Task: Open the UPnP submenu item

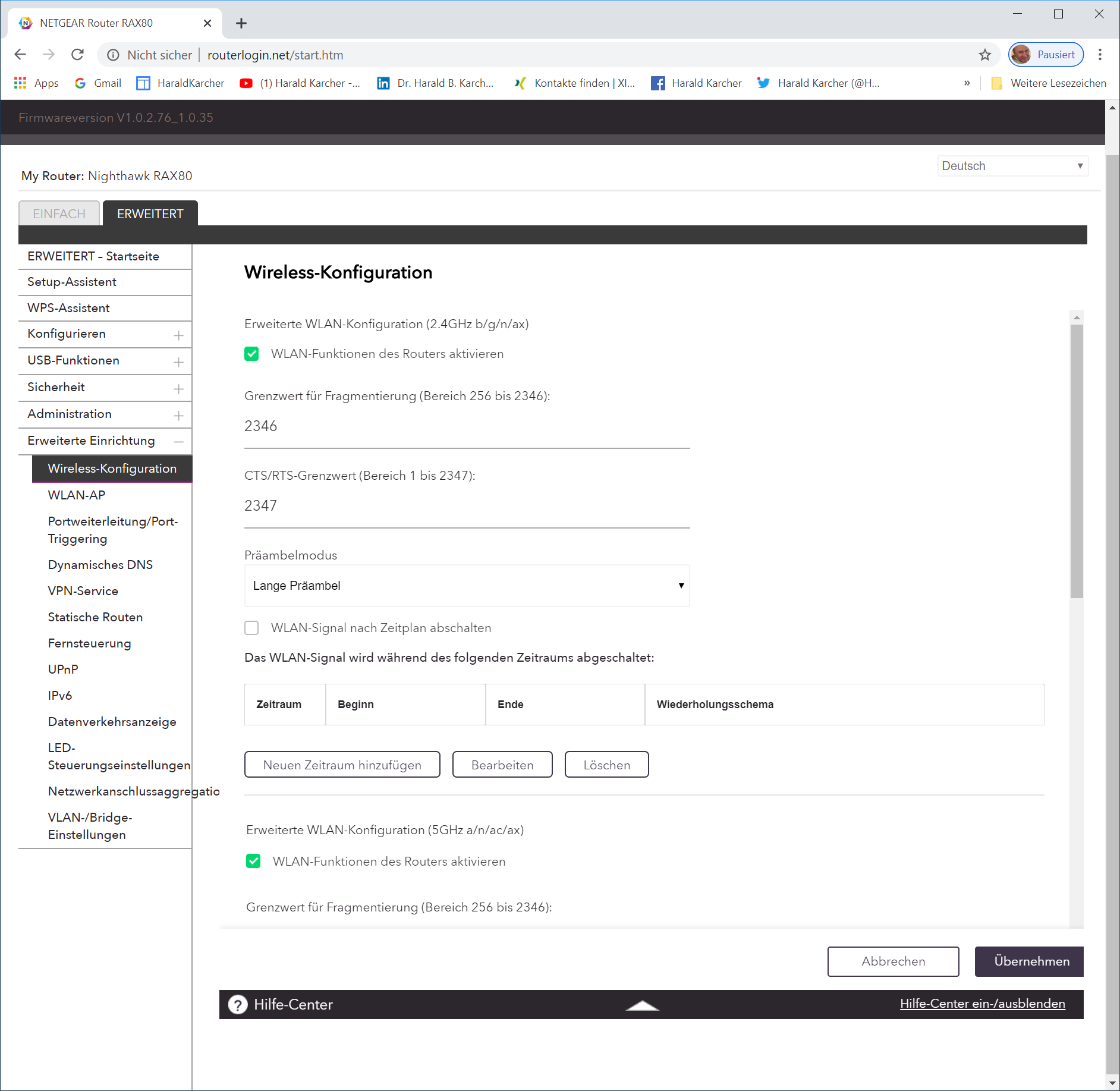Action: click(63, 669)
